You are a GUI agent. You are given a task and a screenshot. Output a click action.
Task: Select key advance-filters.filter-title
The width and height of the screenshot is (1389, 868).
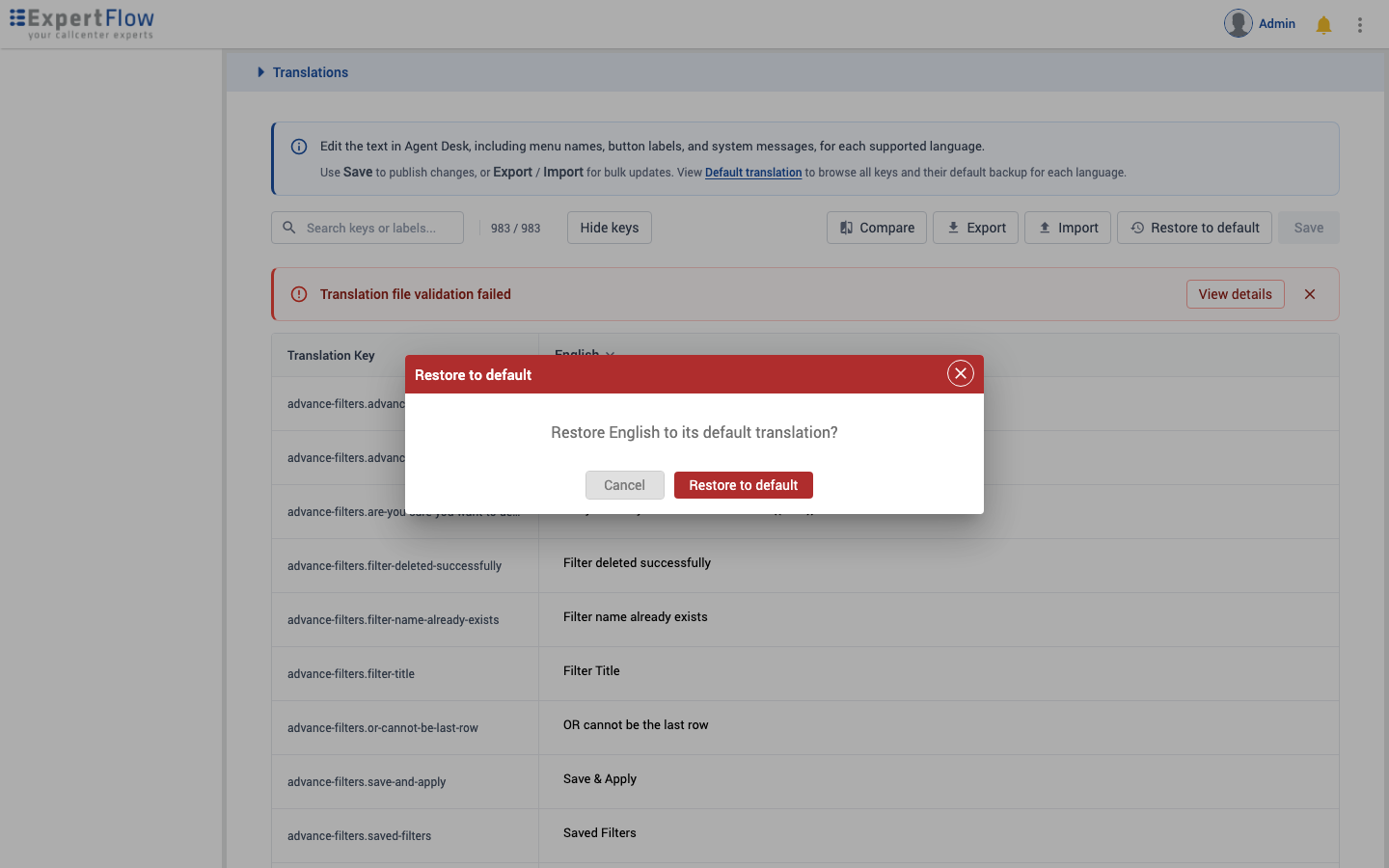(351, 674)
